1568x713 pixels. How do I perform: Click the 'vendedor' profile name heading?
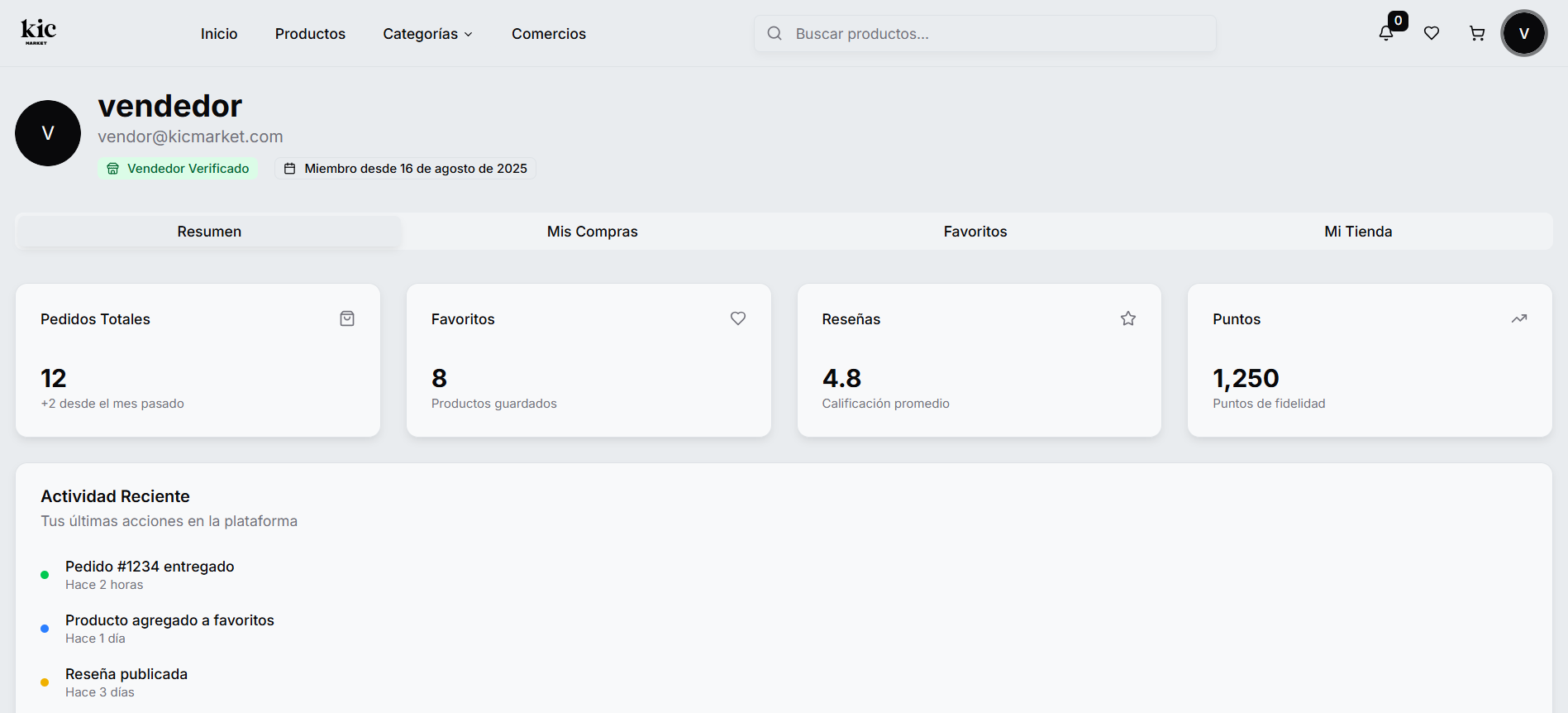click(169, 106)
